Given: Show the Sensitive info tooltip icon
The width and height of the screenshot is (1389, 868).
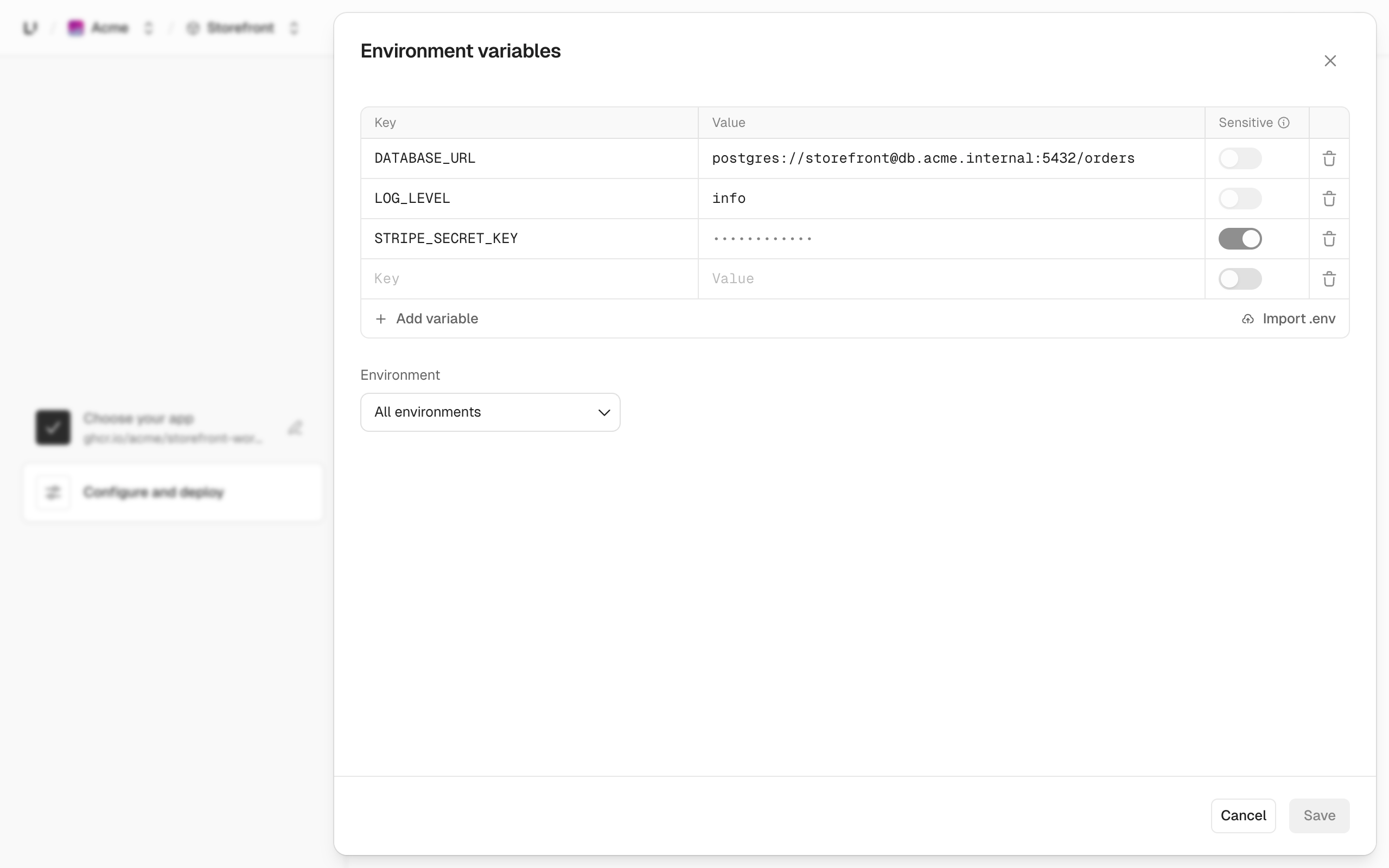Looking at the screenshot, I should point(1284,123).
